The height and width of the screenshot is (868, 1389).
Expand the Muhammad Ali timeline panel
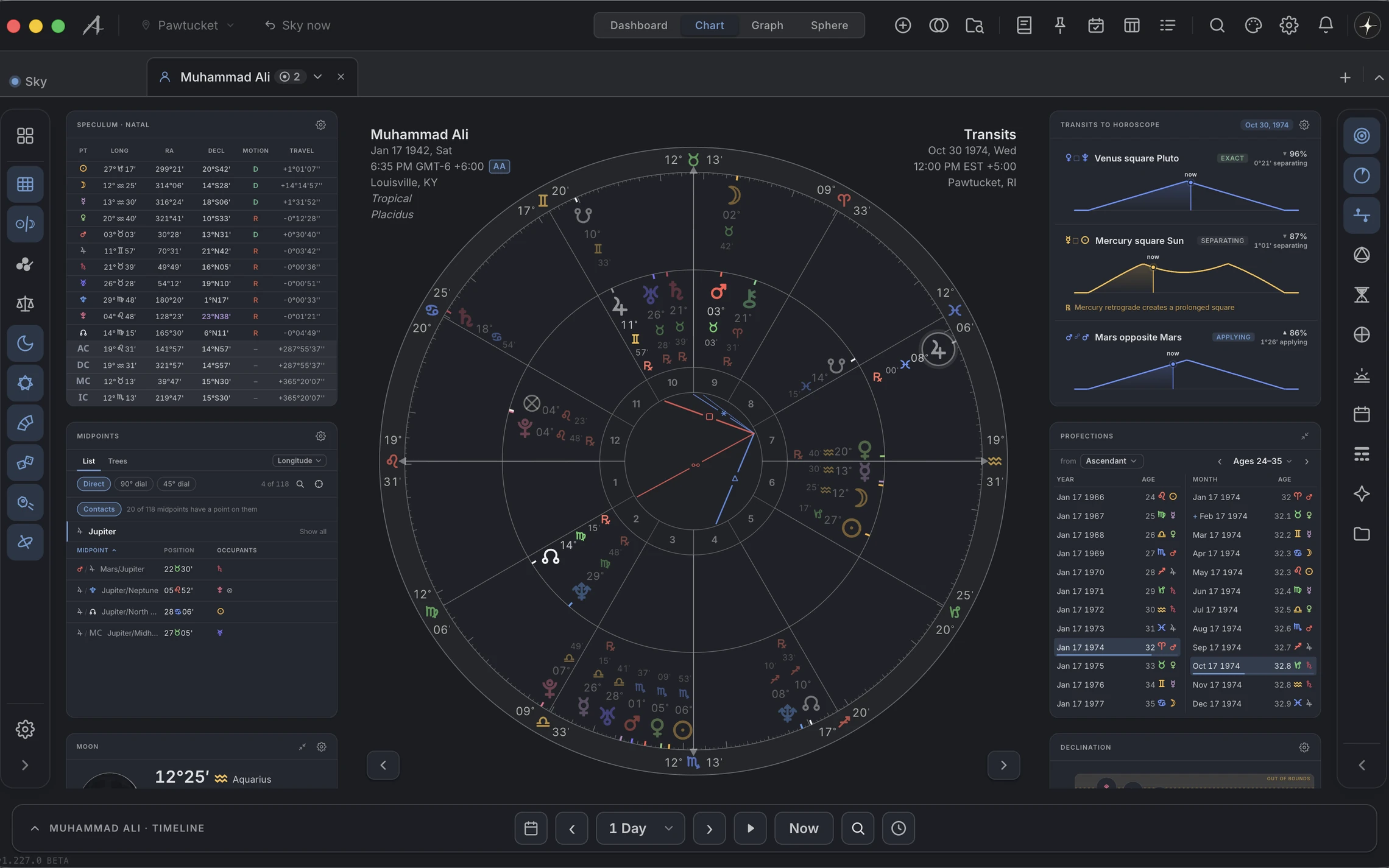(35, 828)
